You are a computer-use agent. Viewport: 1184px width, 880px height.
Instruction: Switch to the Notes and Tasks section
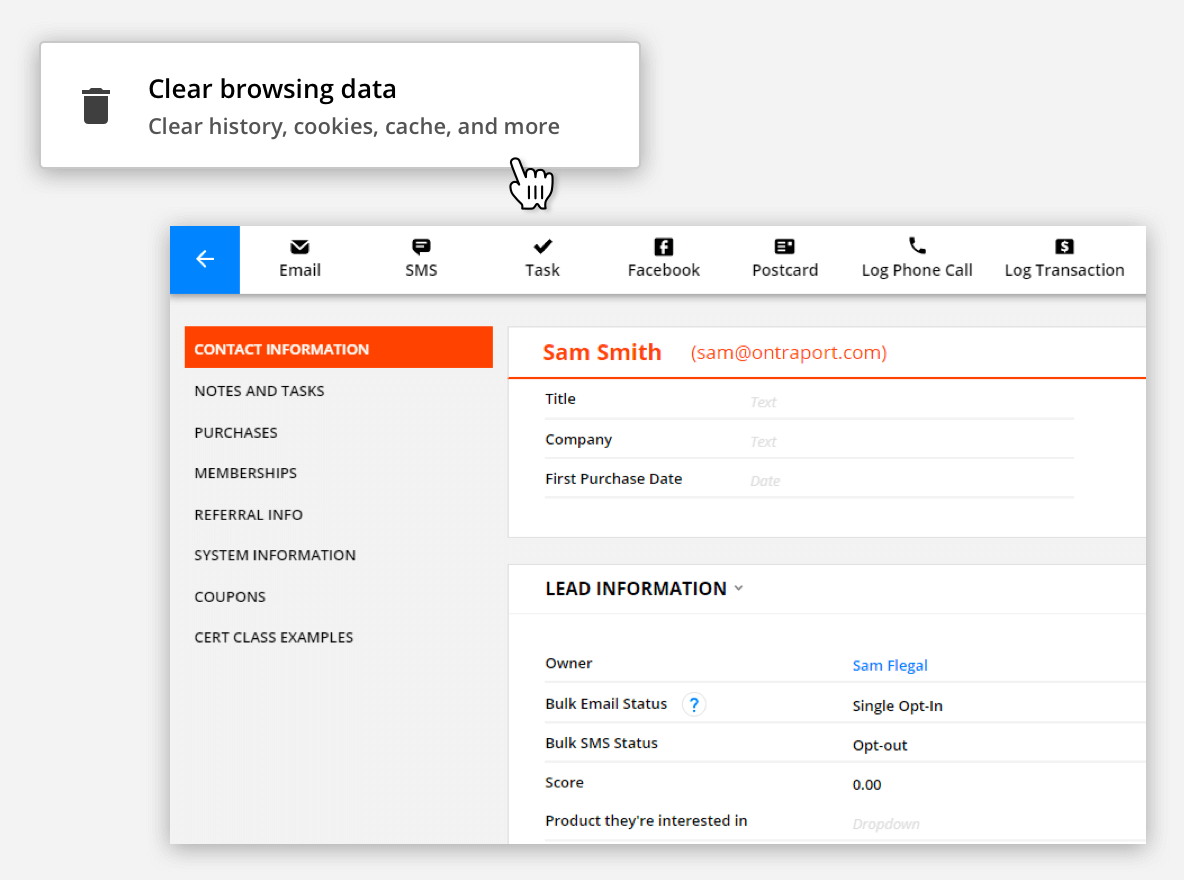click(x=259, y=391)
